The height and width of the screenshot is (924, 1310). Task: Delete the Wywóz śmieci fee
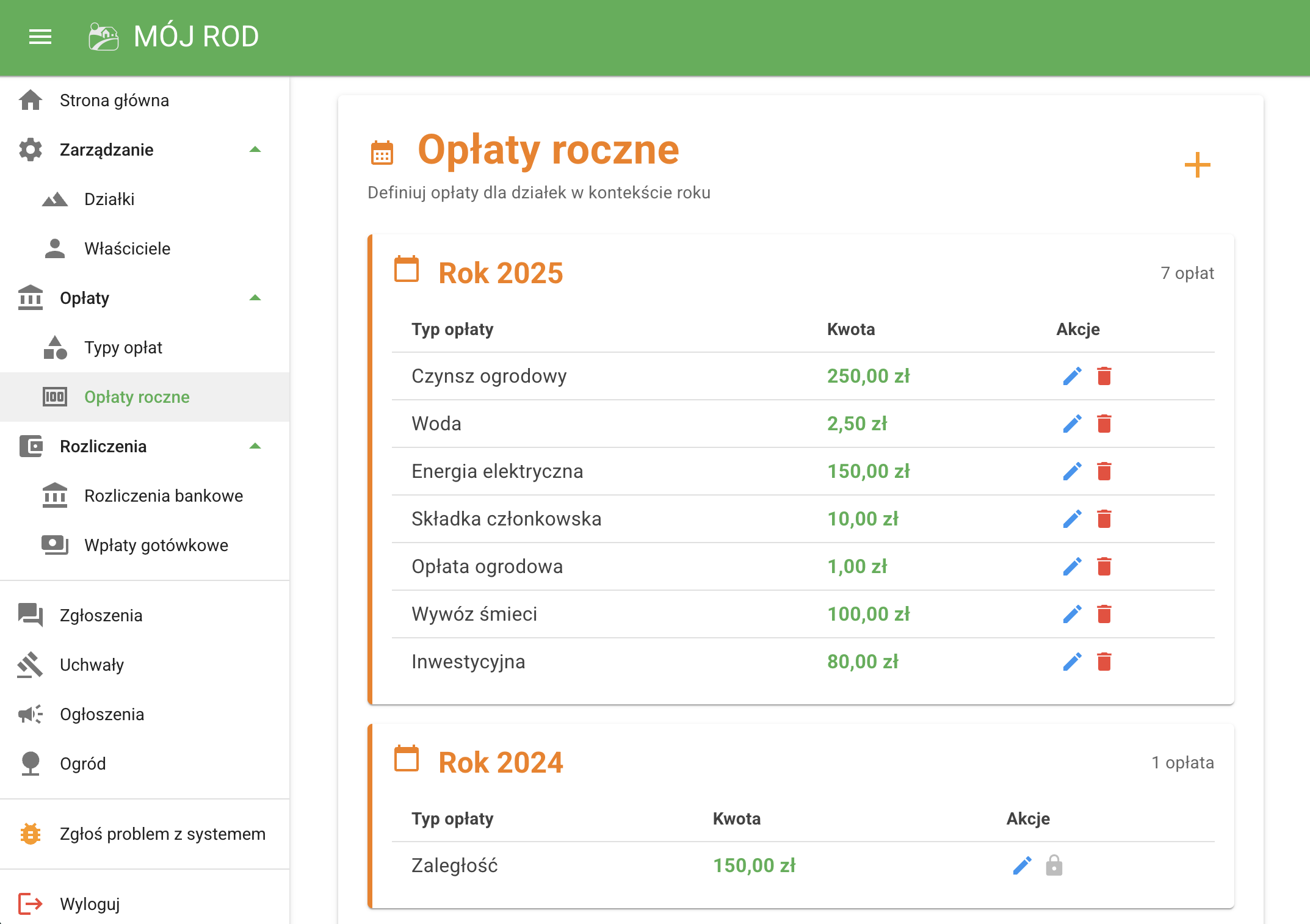tap(1104, 614)
